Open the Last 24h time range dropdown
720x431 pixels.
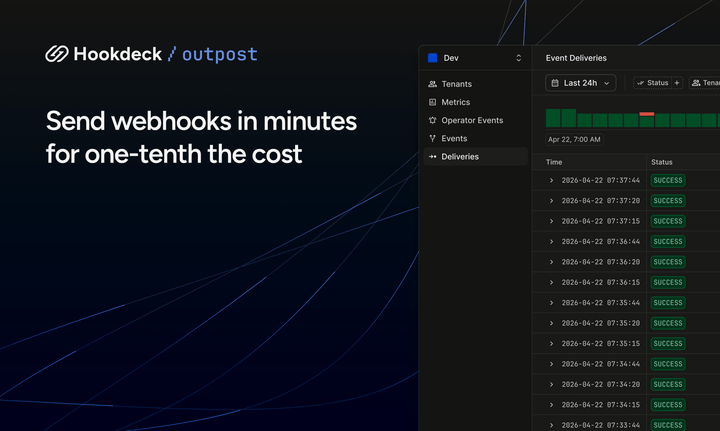tap(580, 83)
